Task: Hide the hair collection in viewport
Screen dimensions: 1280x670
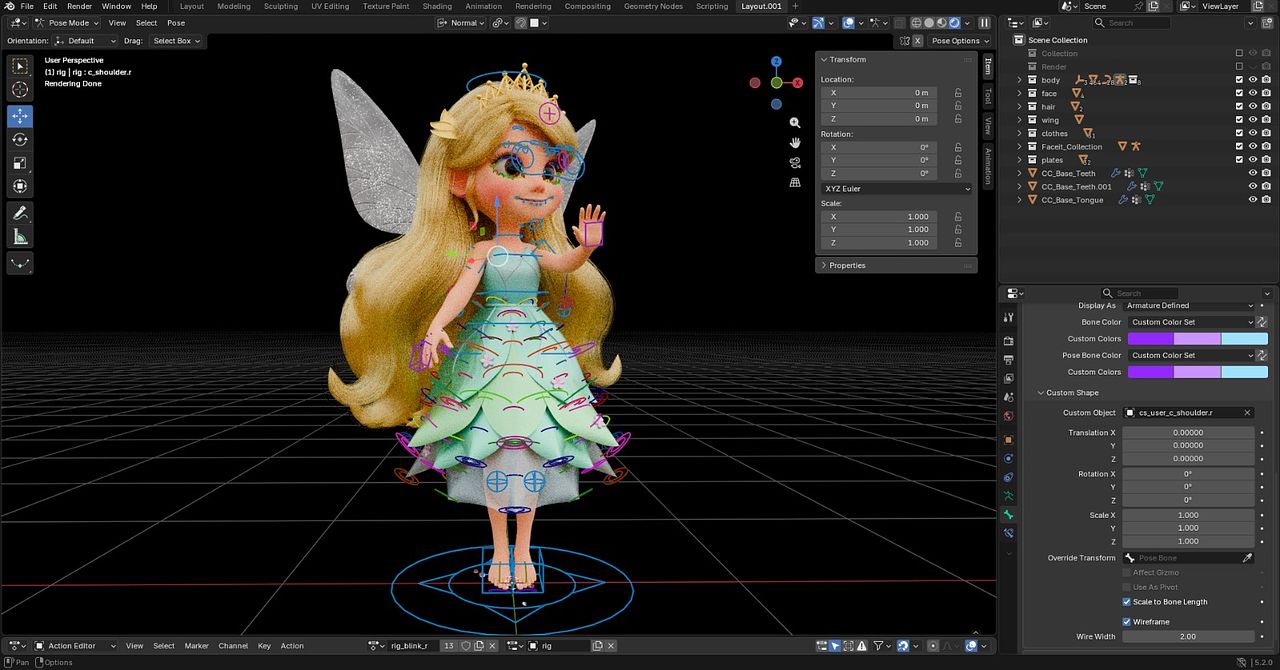Action: tap(1253, 107)
